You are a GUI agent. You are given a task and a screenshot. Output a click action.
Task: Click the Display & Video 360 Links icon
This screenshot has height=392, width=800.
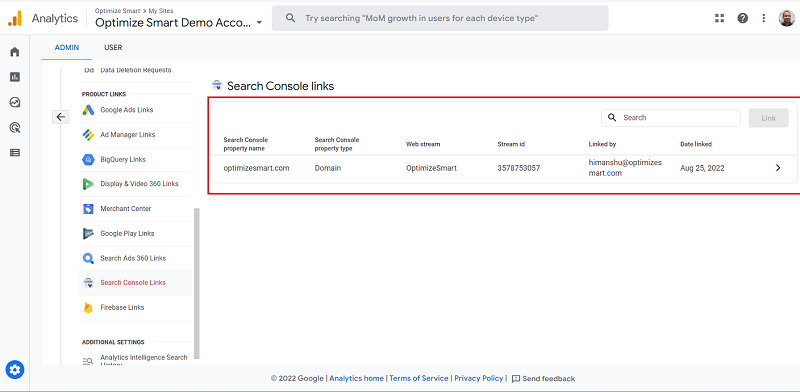click(88, 184)
